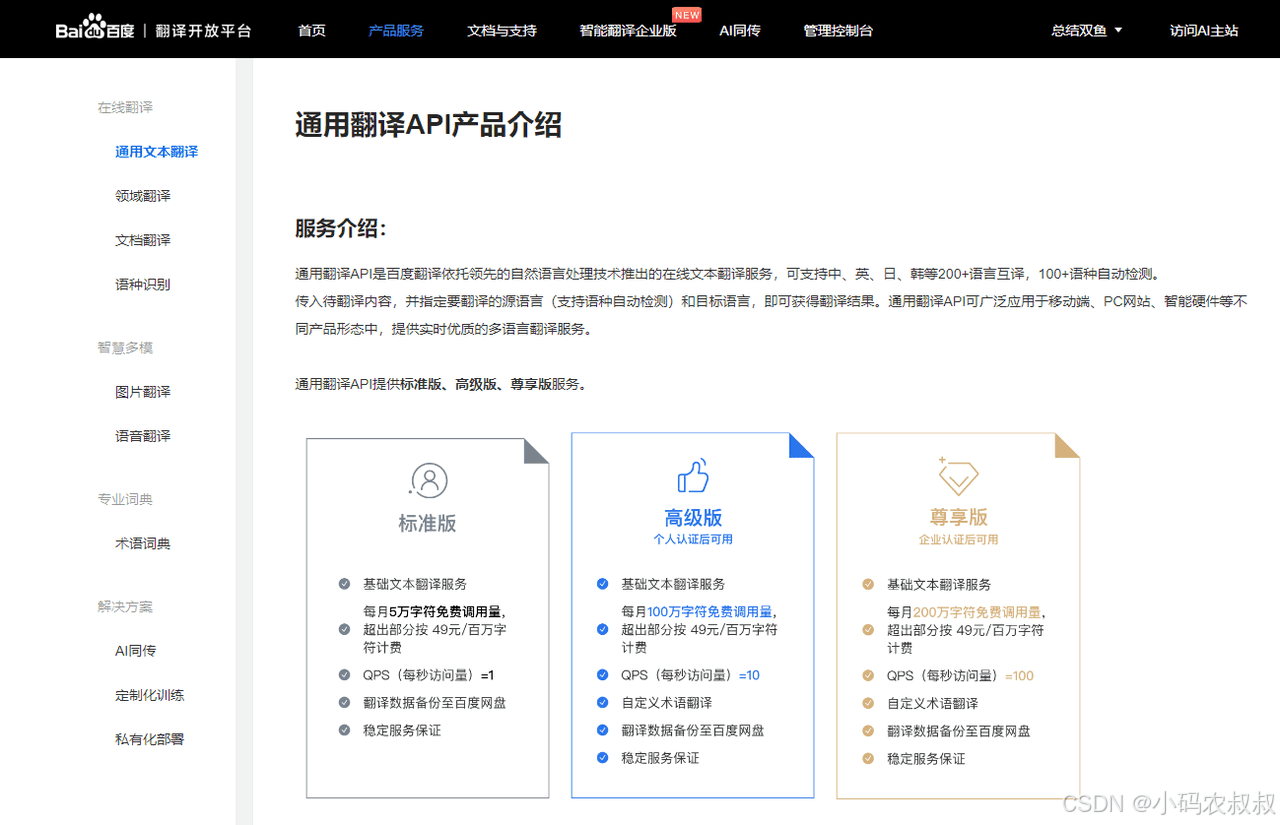Visit 访问AI主站 link
1280x825 pixels.
(1204, 31)
